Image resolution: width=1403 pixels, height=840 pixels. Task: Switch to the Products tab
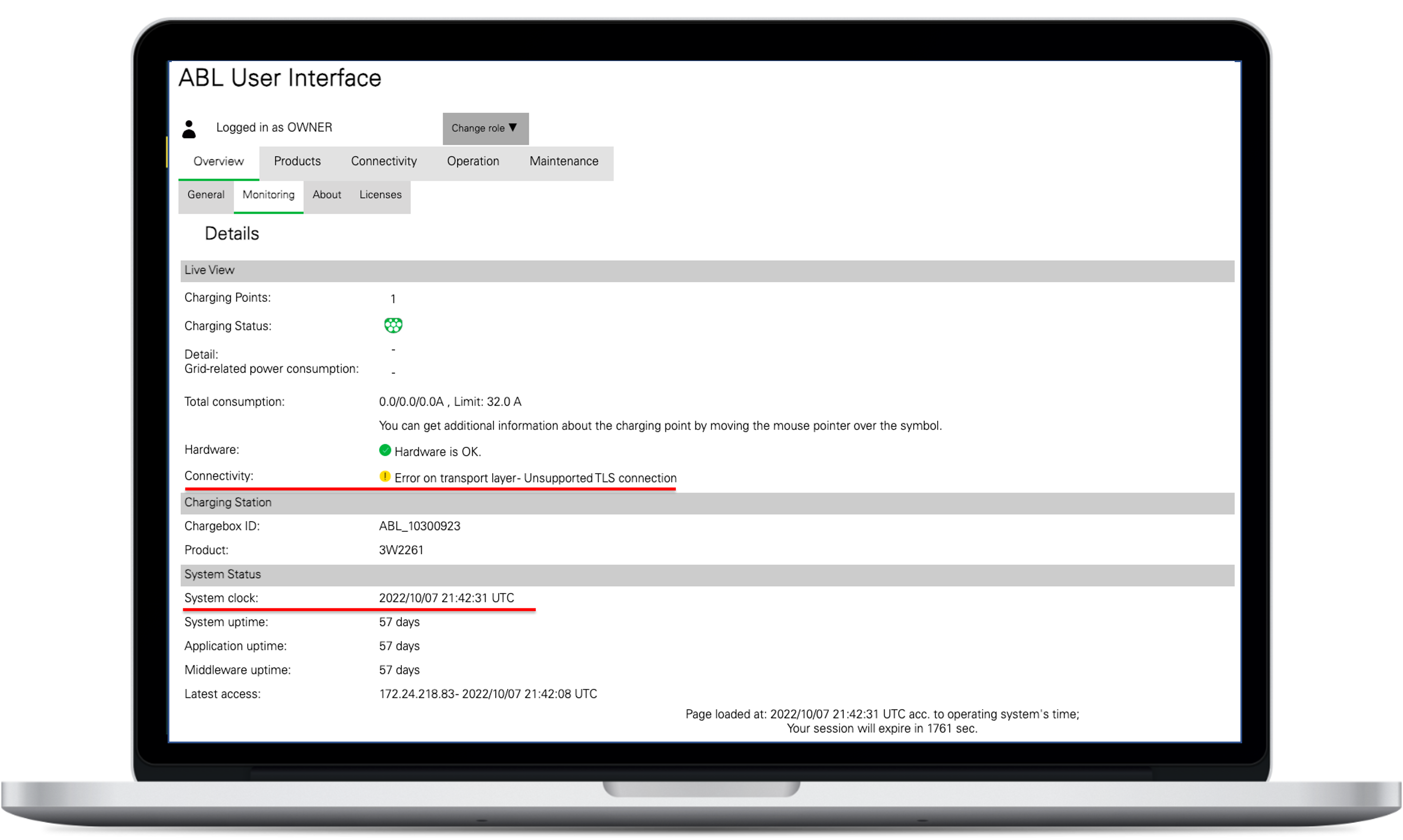(x=297, y=161)
